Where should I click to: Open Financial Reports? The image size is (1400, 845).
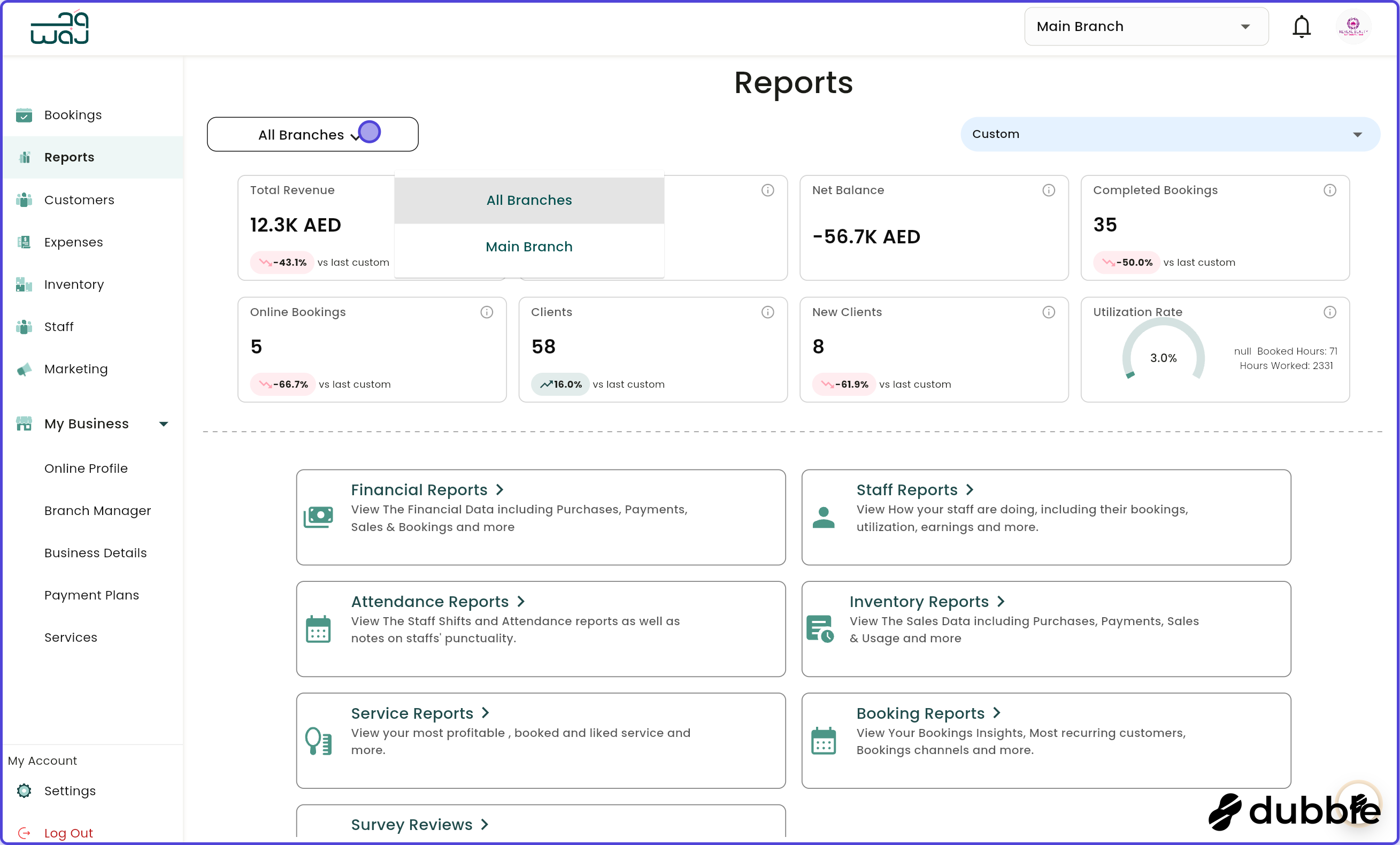[419, 489]
